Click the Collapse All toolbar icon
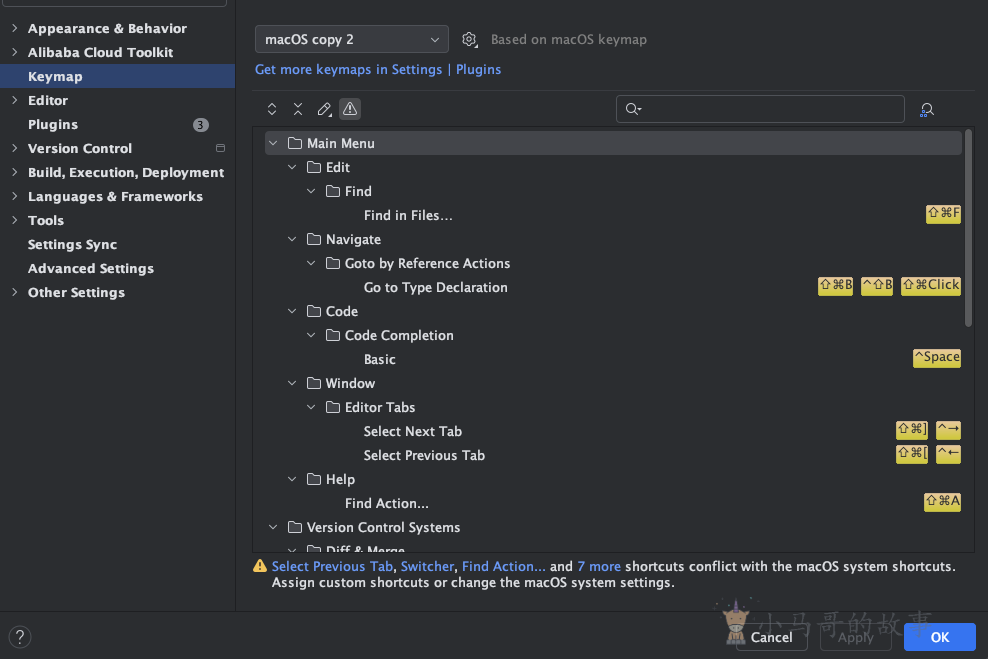The image size is (988, 659). pos(298,109)
